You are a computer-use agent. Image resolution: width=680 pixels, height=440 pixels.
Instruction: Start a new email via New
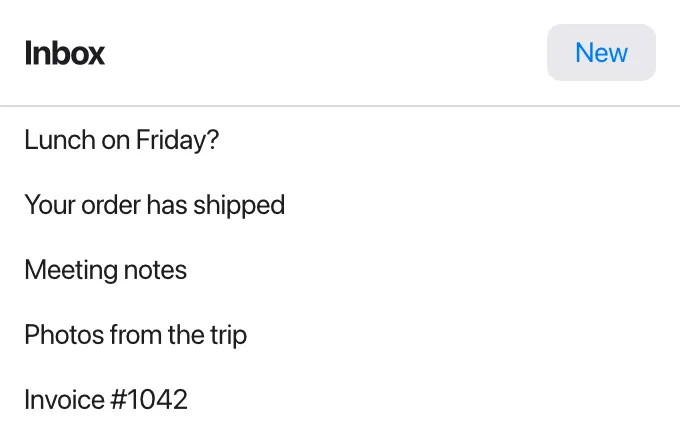pos(601,52)
